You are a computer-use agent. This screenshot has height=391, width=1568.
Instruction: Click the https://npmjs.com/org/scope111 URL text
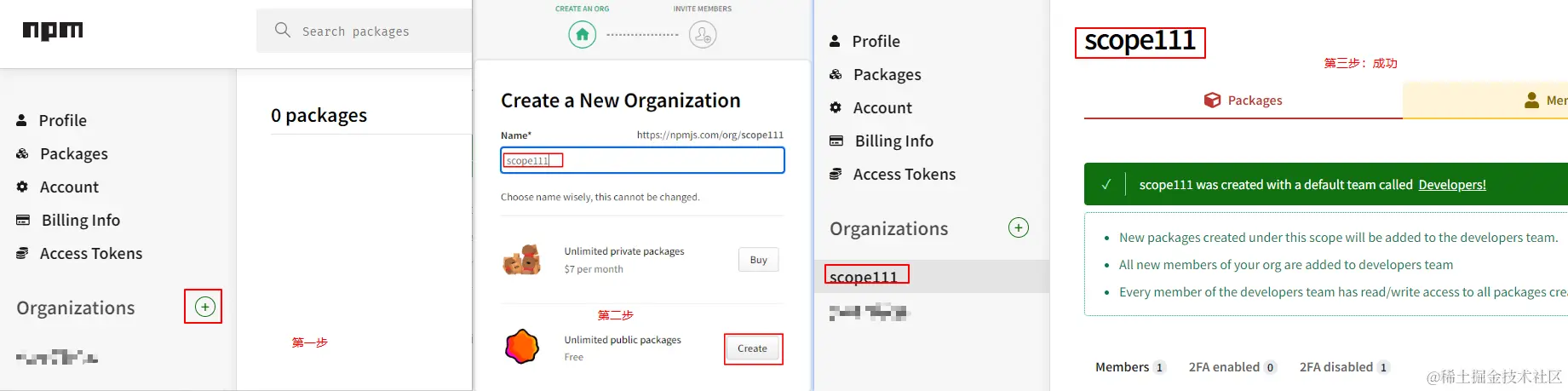click(x=710, y=135)
